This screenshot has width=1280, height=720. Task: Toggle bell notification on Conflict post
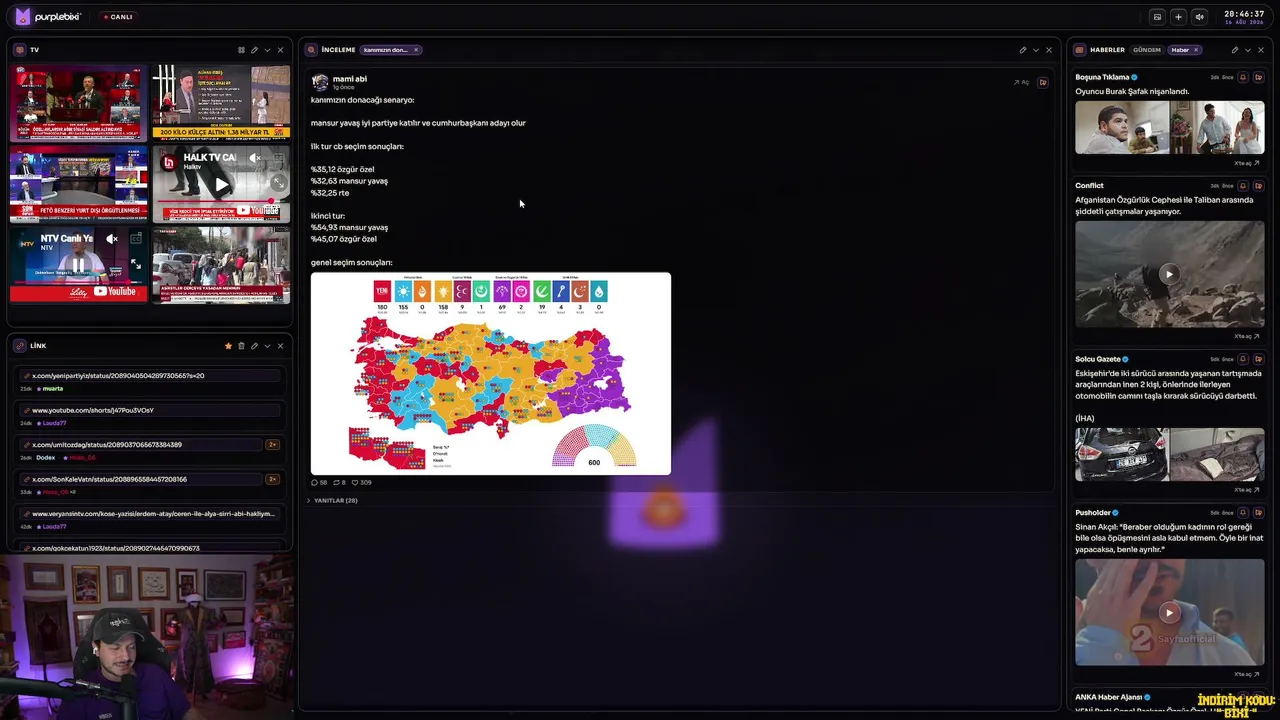1243,186
